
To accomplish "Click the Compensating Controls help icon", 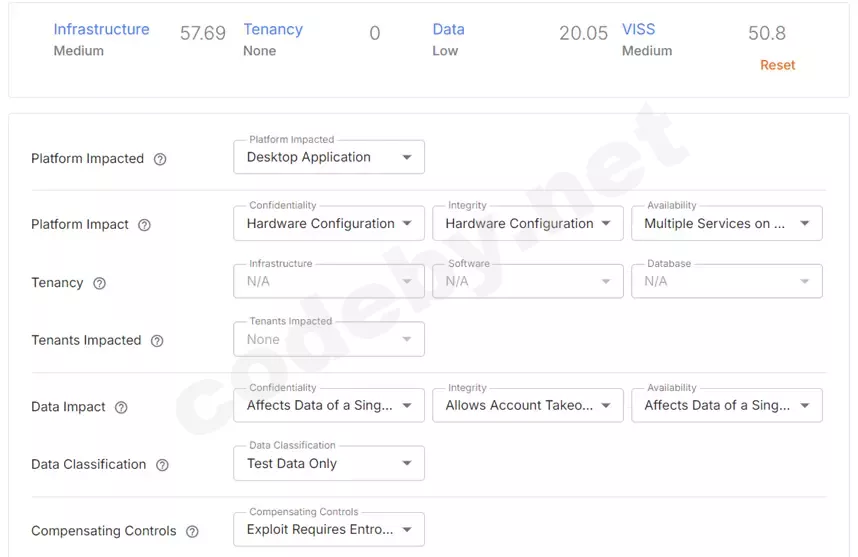I will coord(192,532).
